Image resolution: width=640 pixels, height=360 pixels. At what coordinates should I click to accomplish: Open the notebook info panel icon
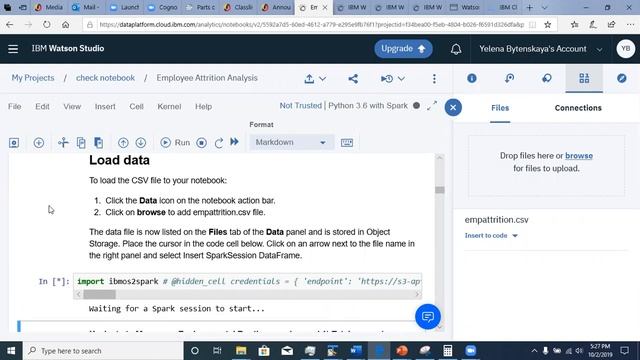472,78
